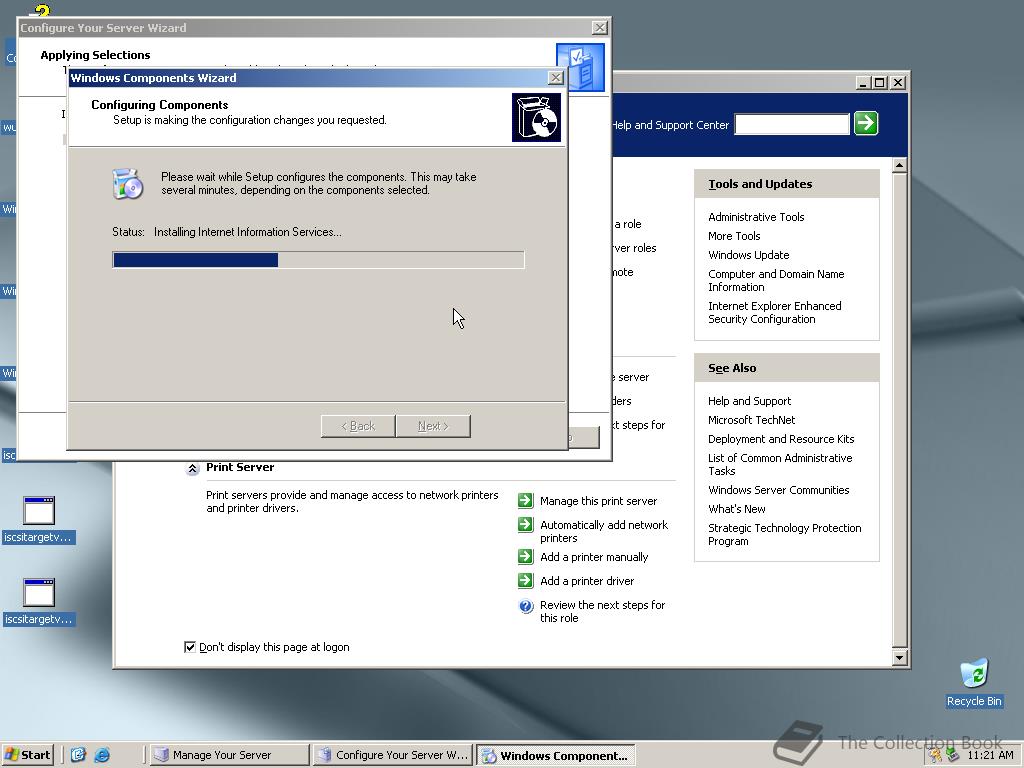Screen dimensions: 1024x768
Task: Click Review the next steps for this role
Action: (x=602, y=611)
